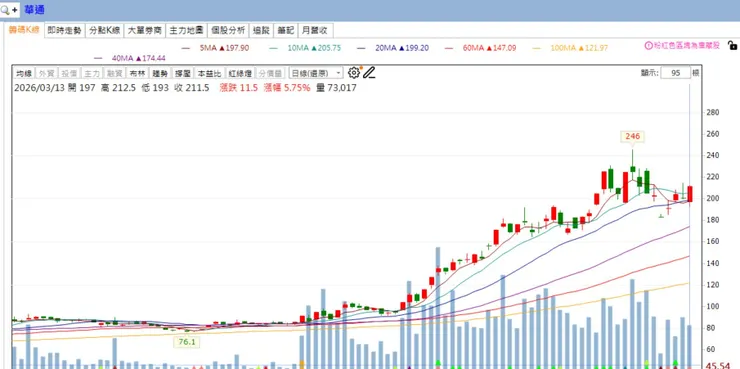The height and width of the screenshot is (369, 740).
Task: Click the 量 73,017 volume value
Action: [x=336, y=88]
